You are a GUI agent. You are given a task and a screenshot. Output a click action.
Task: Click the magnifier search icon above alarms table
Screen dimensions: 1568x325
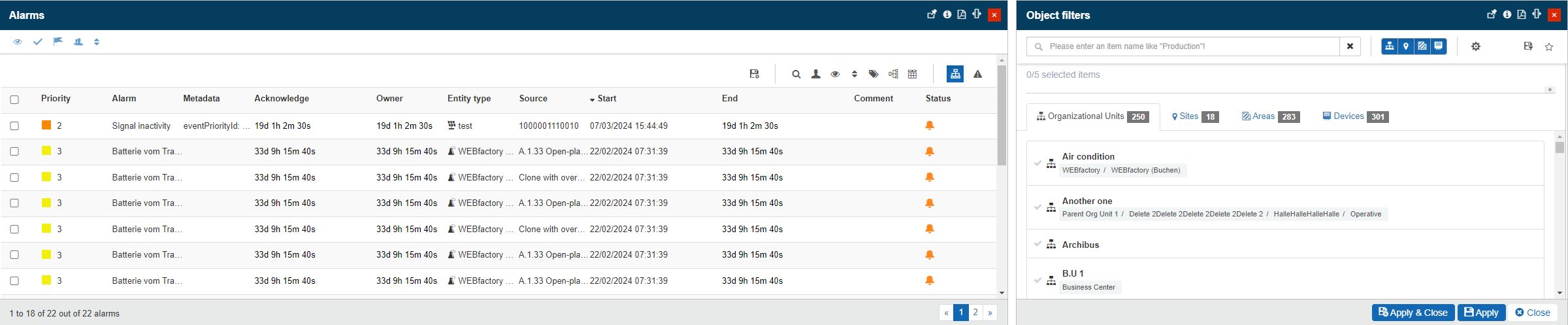(x=796, y=74)
